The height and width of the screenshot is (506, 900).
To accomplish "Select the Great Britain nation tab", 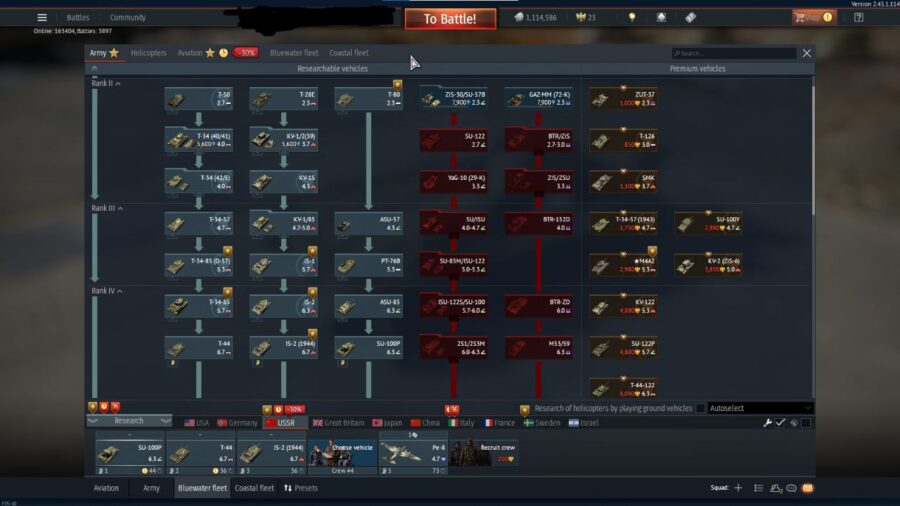I will pos(338,423).
